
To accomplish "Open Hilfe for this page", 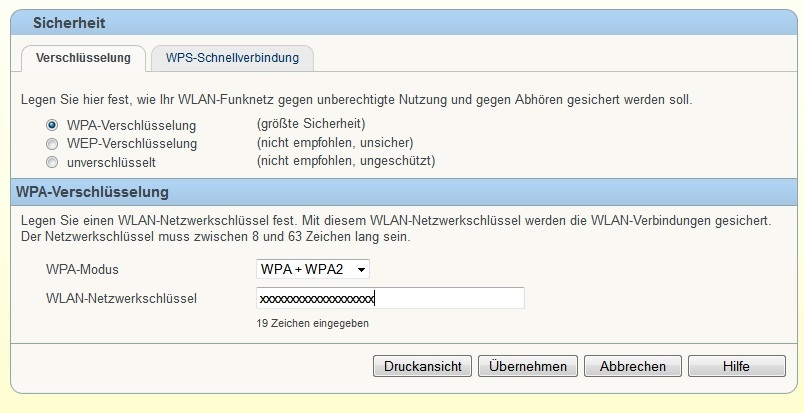I will pyautogui.click(x=736, y=366).
